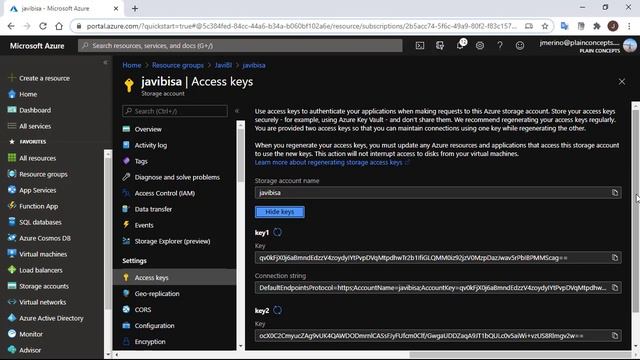The image size is (640, 360).
Task: Regenerate key2 using the refresh icon
Action: [x=278, y=310]
